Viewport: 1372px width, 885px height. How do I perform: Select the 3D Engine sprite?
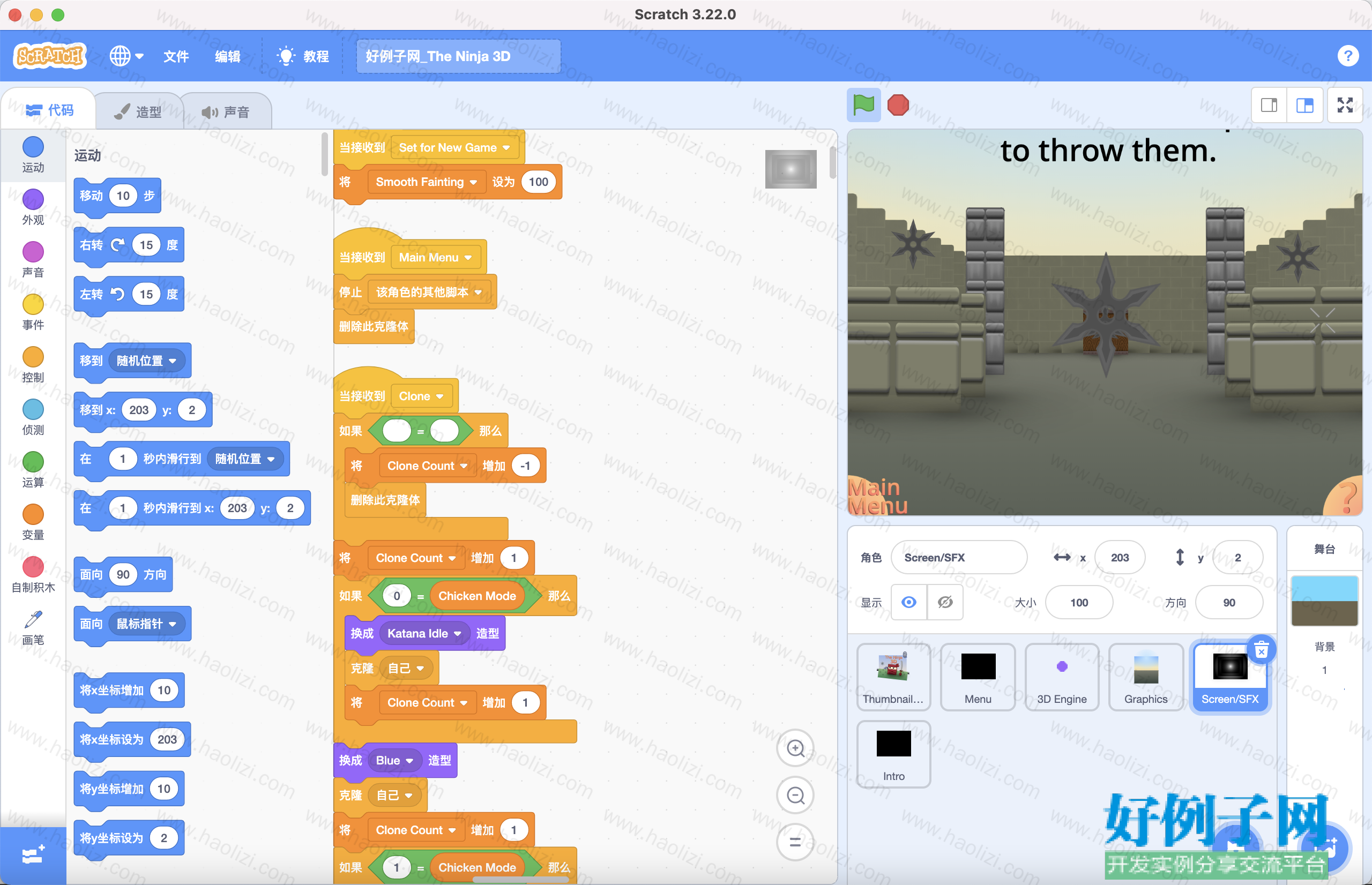(x=1062, y=677)
